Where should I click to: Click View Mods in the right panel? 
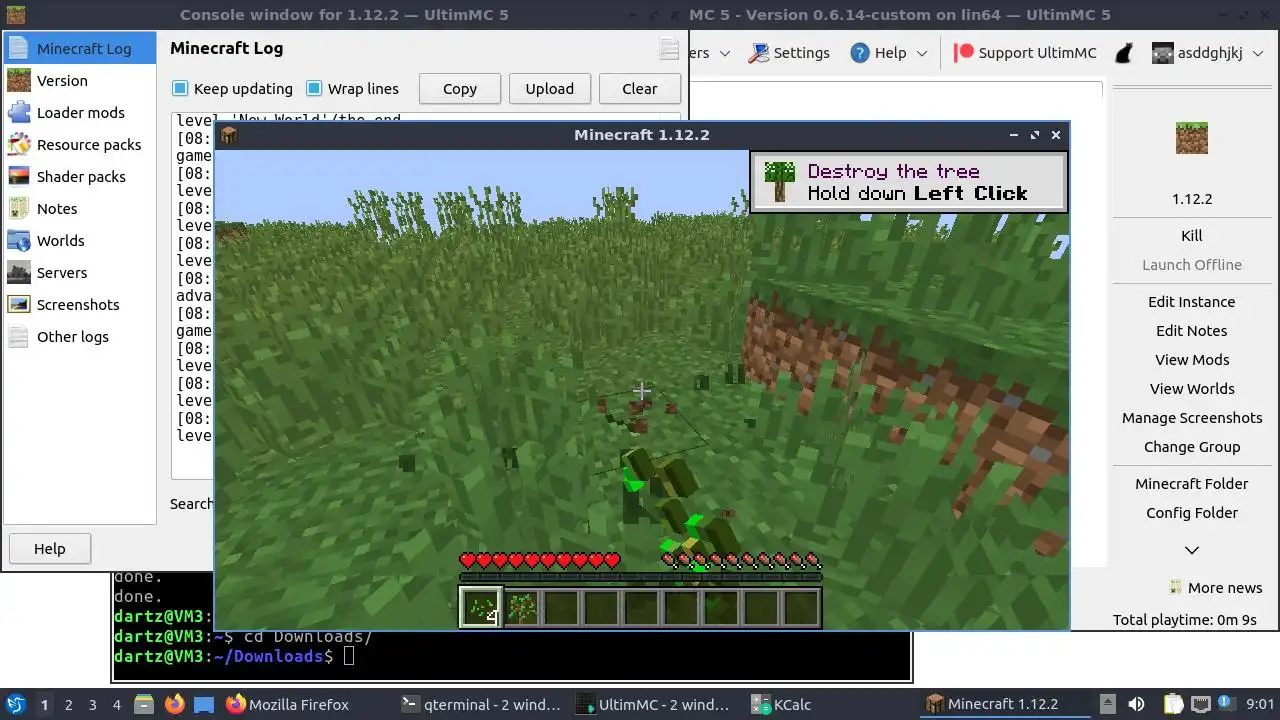pyautogui.click(x=1192, y=360)
